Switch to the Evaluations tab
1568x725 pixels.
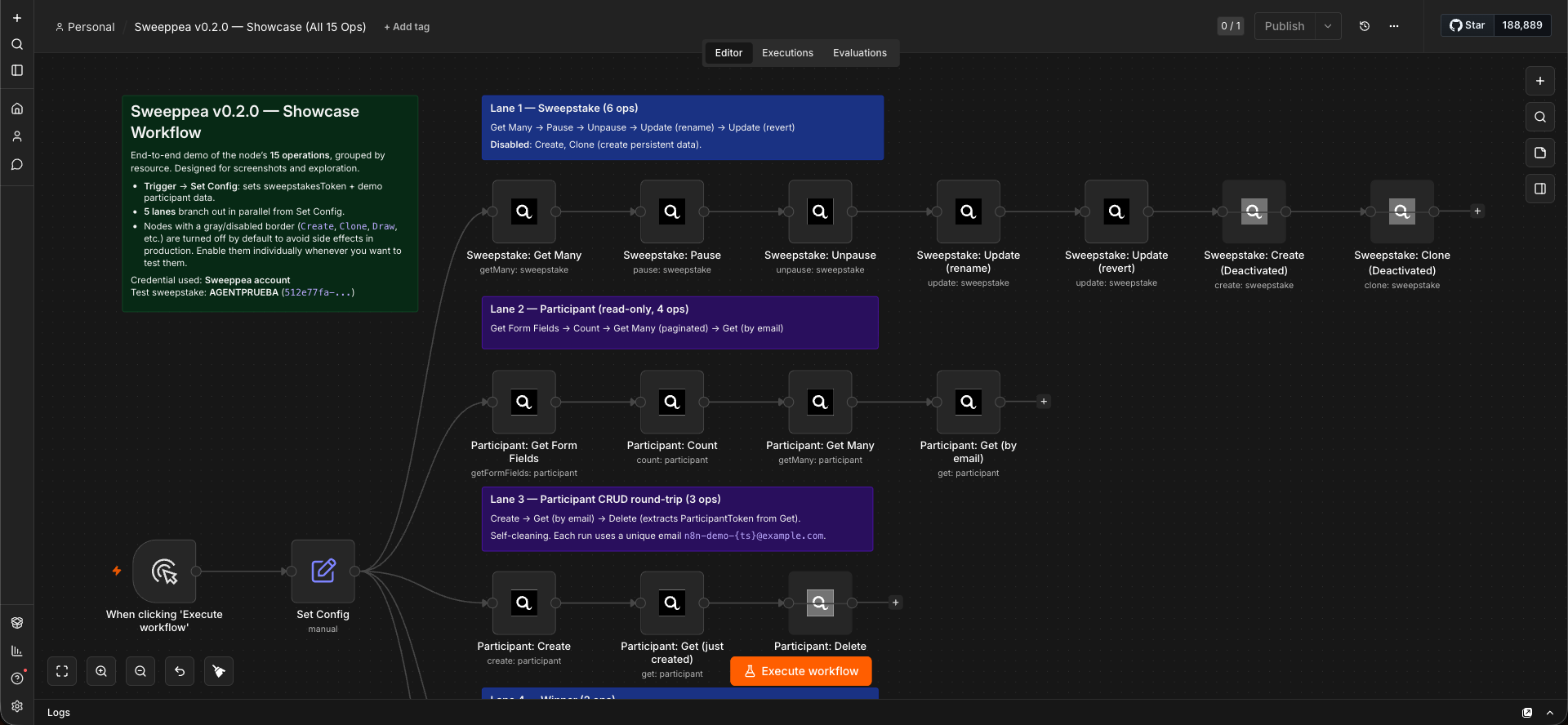860,53
